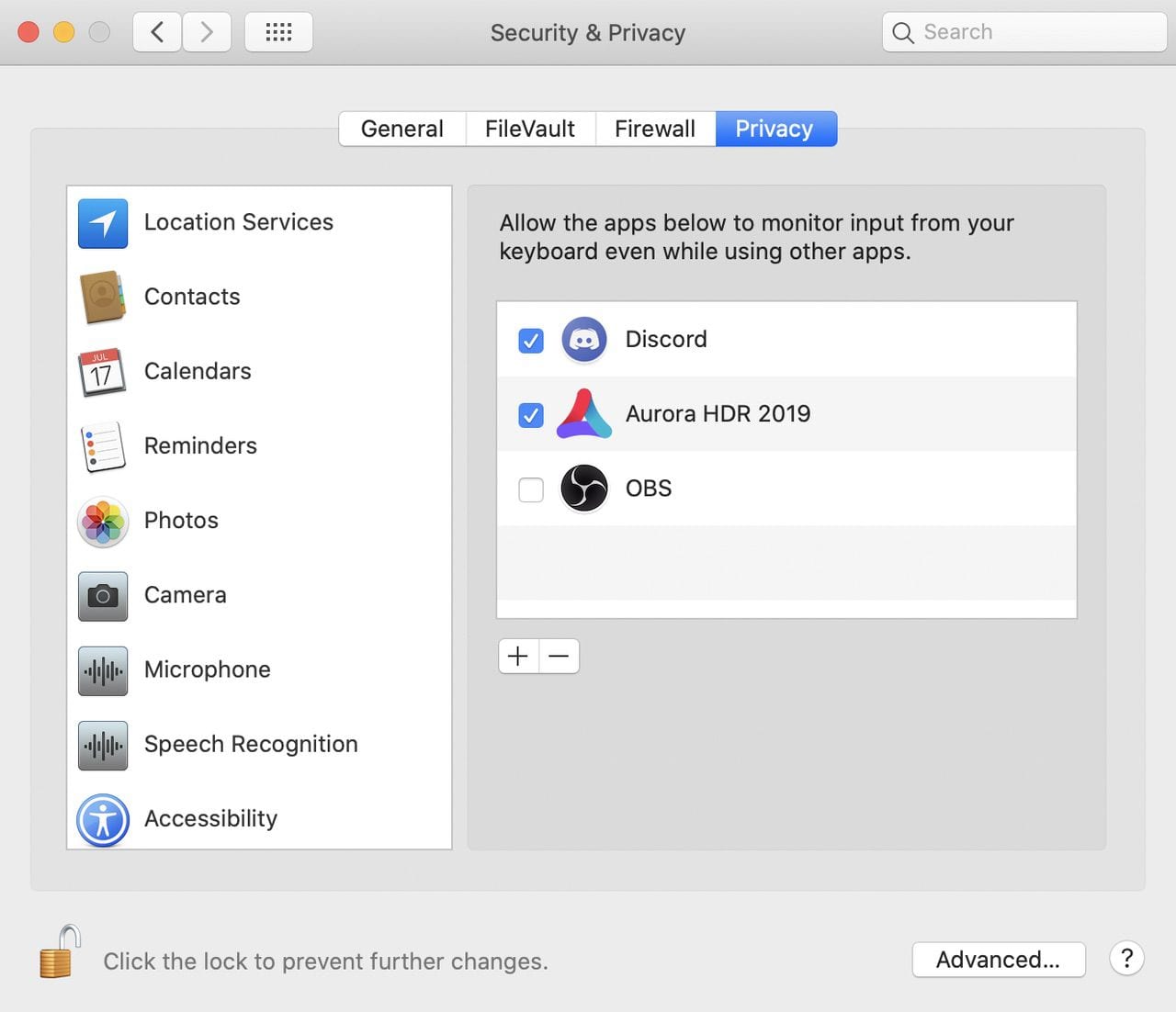1176x1012 pixels.
Task: Click the magnifying glass search icon
Action: [x=903, y=33]
